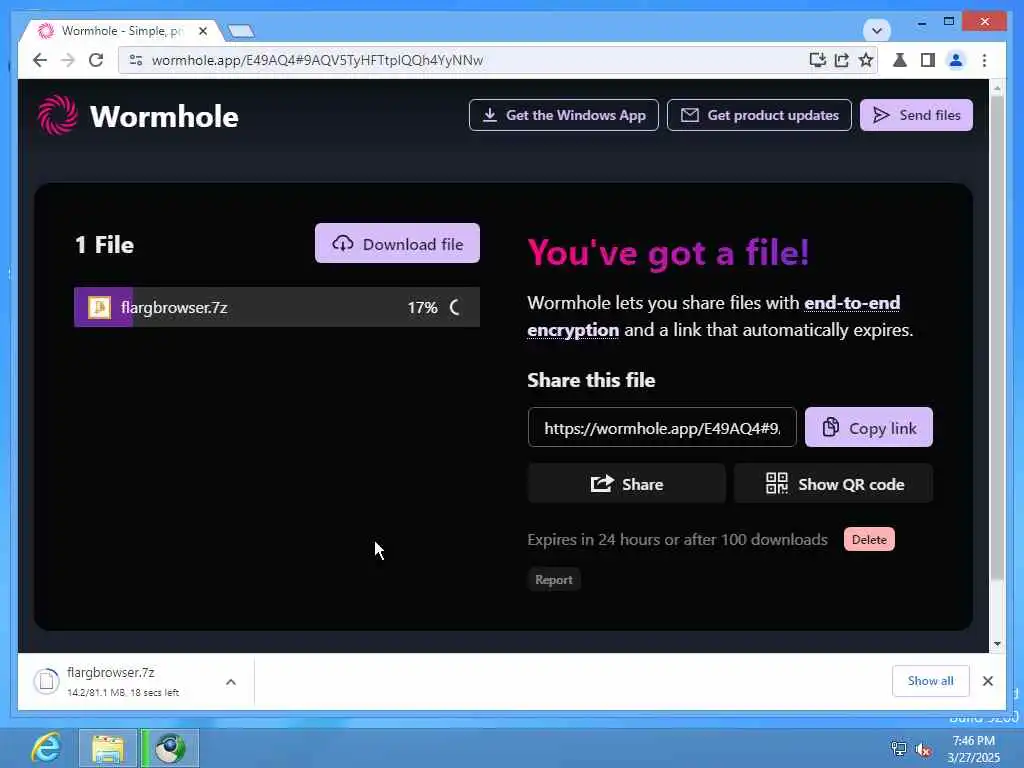Click the share link URL field
Viewport: 1024px width, 768px height.
point(662,428)
